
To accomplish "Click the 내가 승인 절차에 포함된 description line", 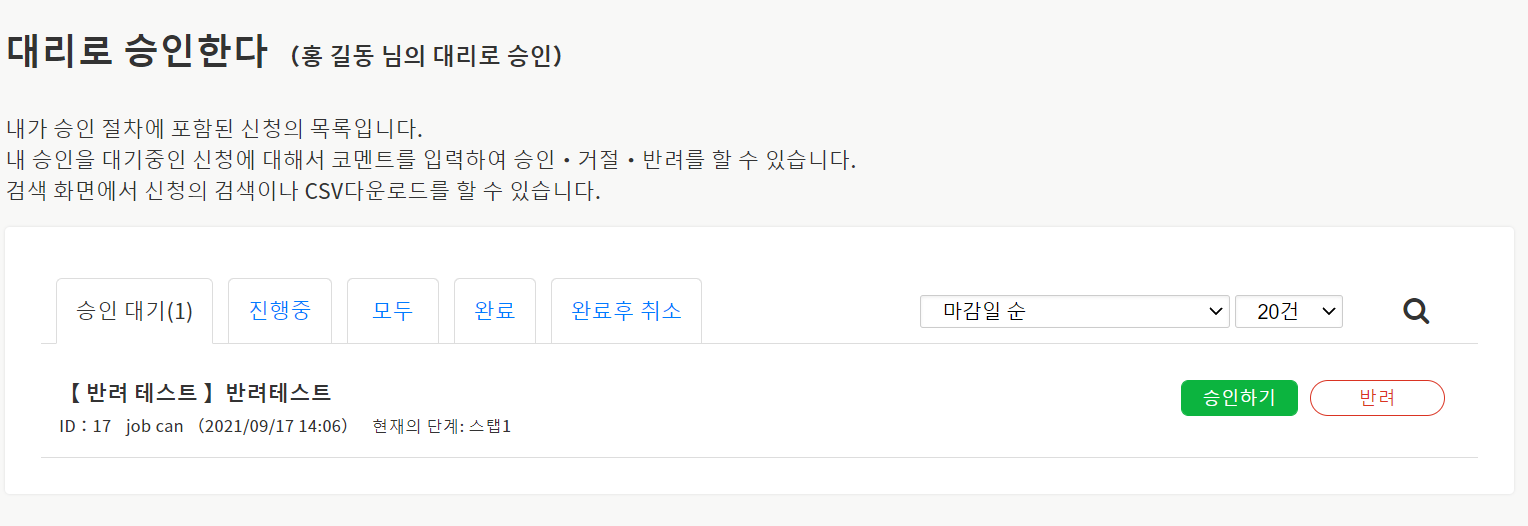I will pyautogui.click(x=215, y=129).
